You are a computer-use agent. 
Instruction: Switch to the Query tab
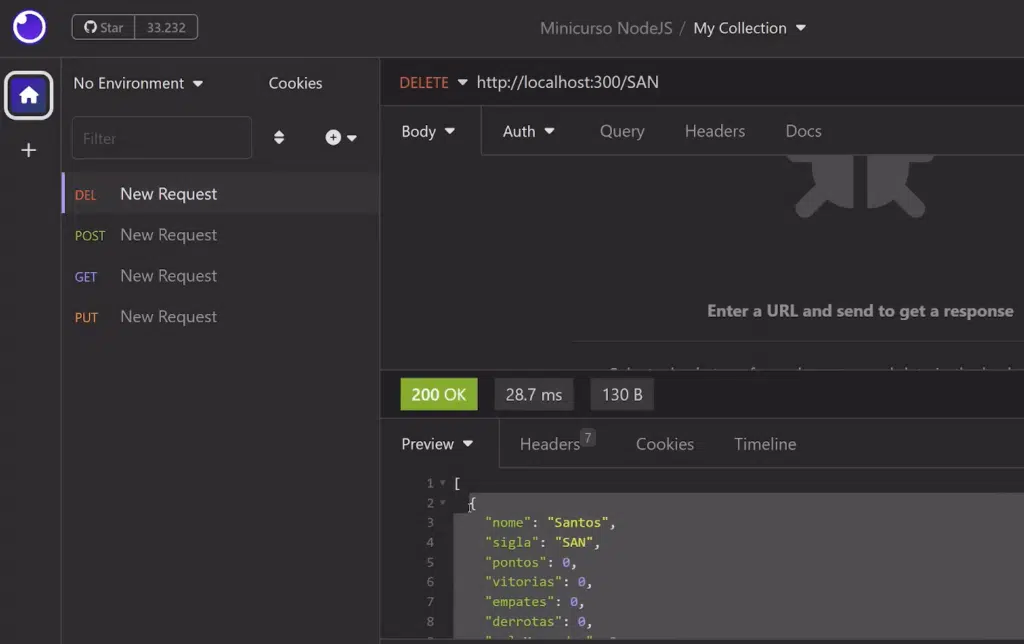(621, 131)
